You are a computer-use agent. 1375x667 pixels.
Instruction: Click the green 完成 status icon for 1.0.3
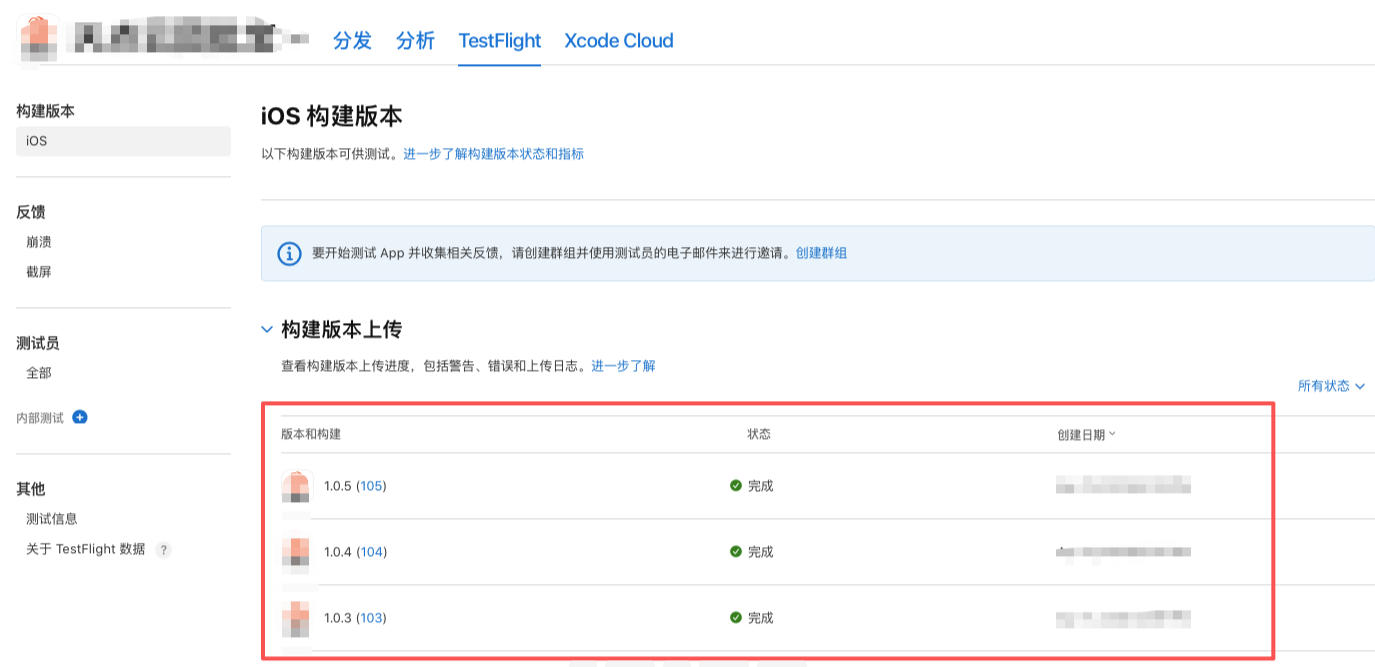click(x=736, y=618)
